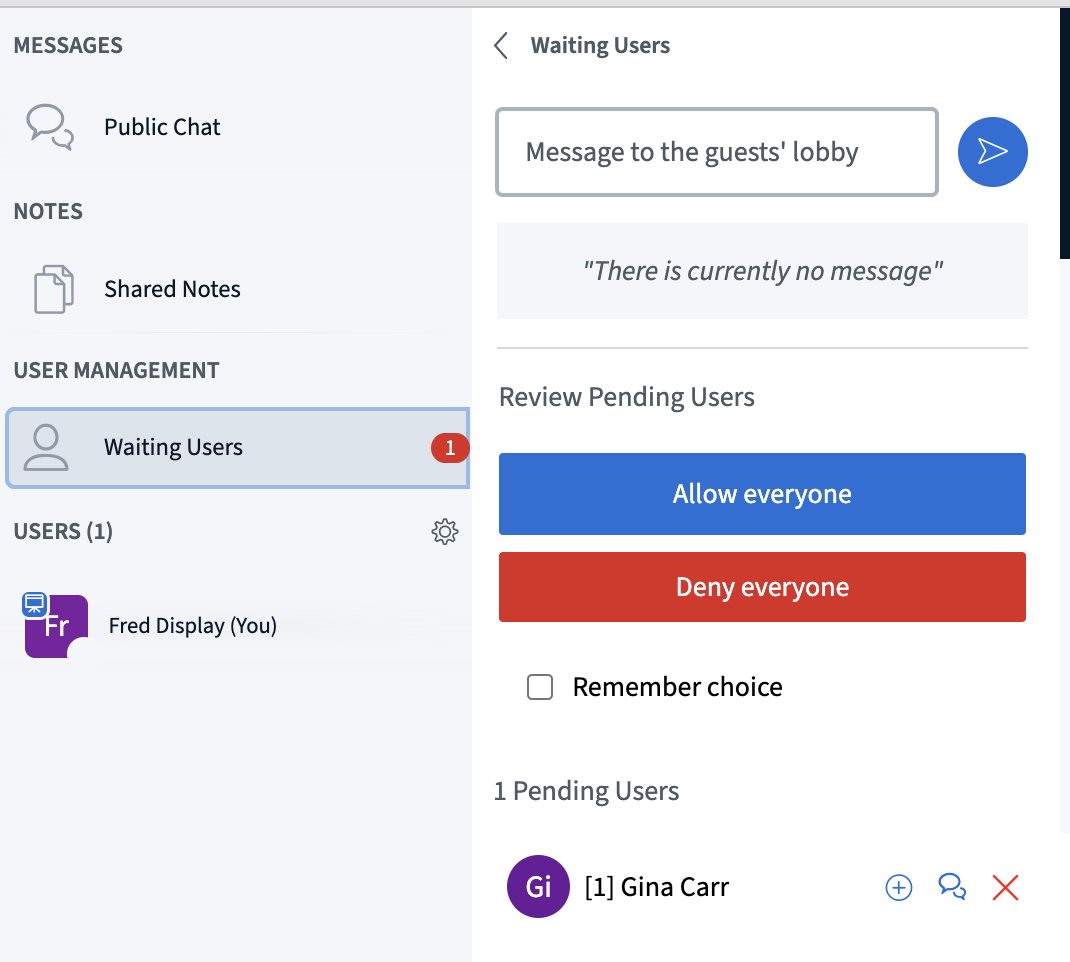Viewport: 1070px width, 962px height.
Task: Click the Allow everyone button
Action: (x=762, y=494)
